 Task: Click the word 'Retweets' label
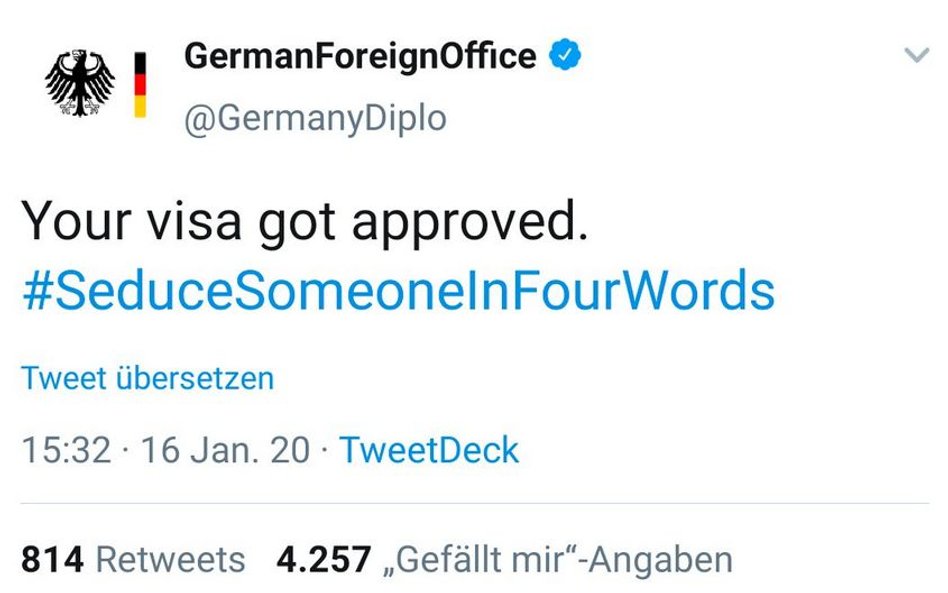[170, 559]
